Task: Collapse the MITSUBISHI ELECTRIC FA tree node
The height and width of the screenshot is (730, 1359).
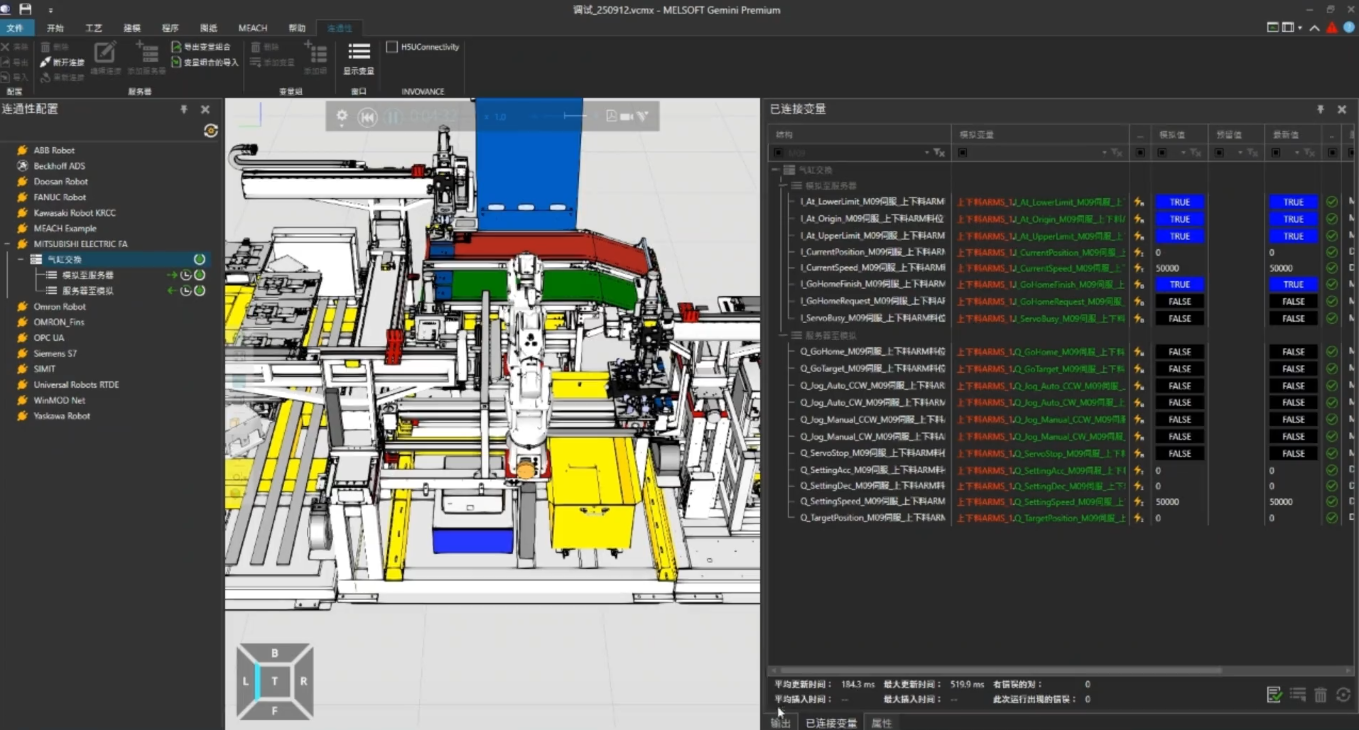Action: point(8,244)
